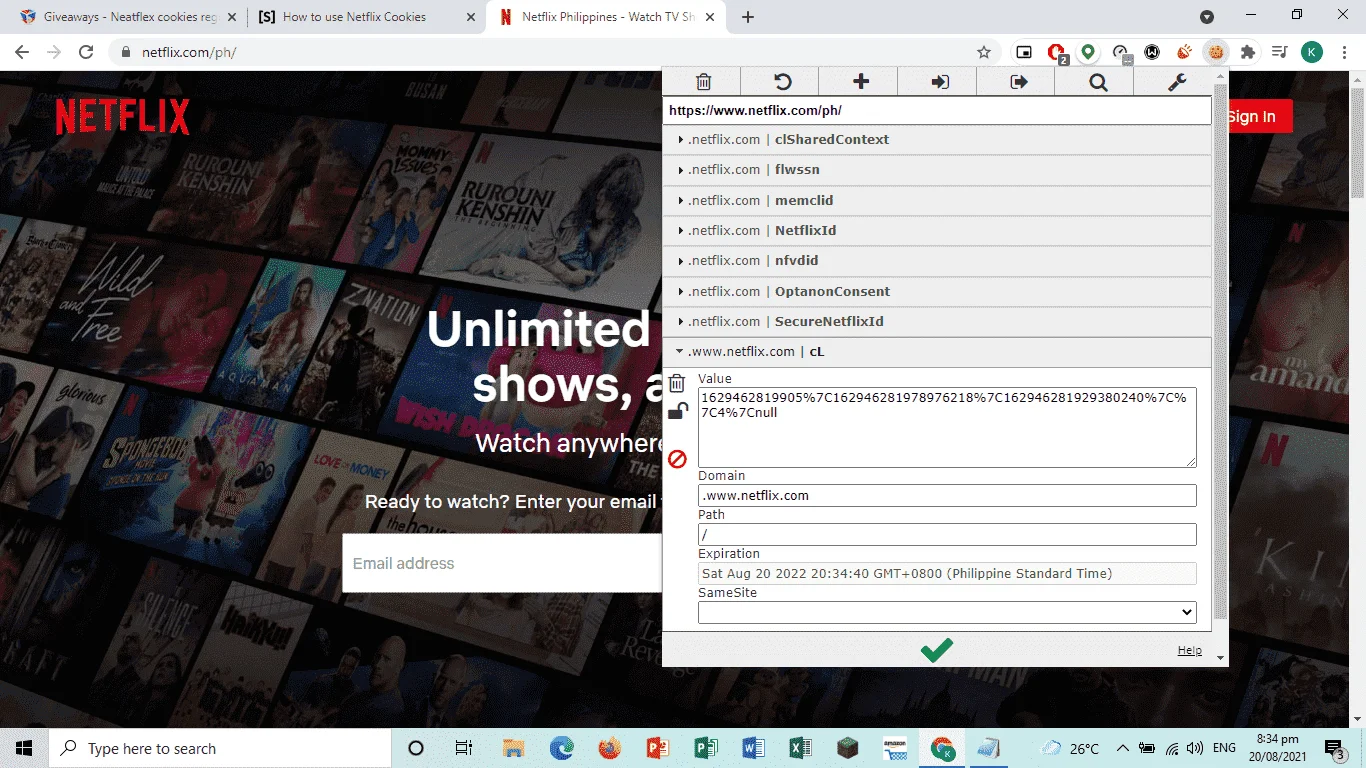Viewport: 1366px width, 768px height.
Task: Open a new browser tab
Action: 748,17
